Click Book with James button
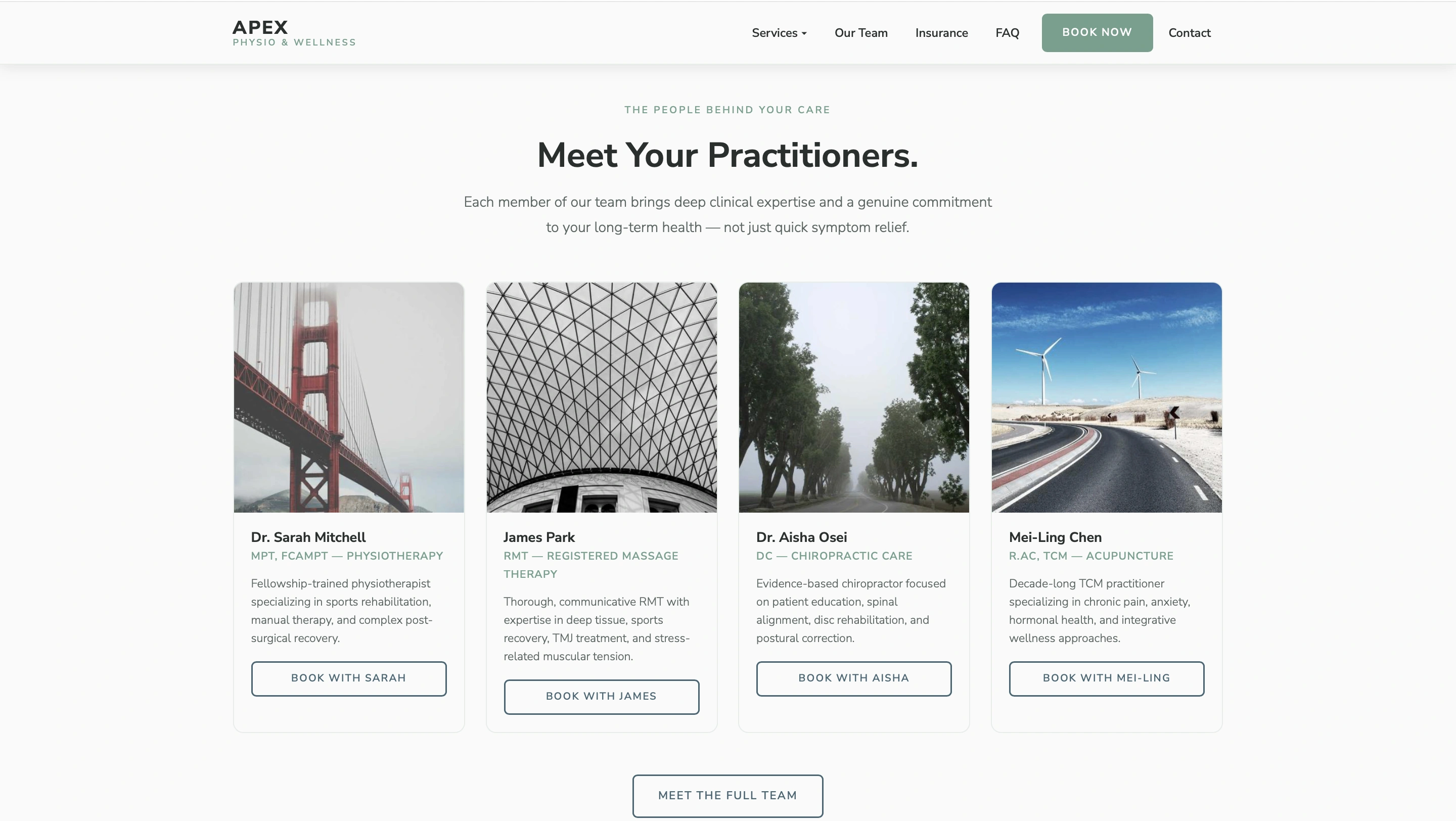 [x=602, y=697]
